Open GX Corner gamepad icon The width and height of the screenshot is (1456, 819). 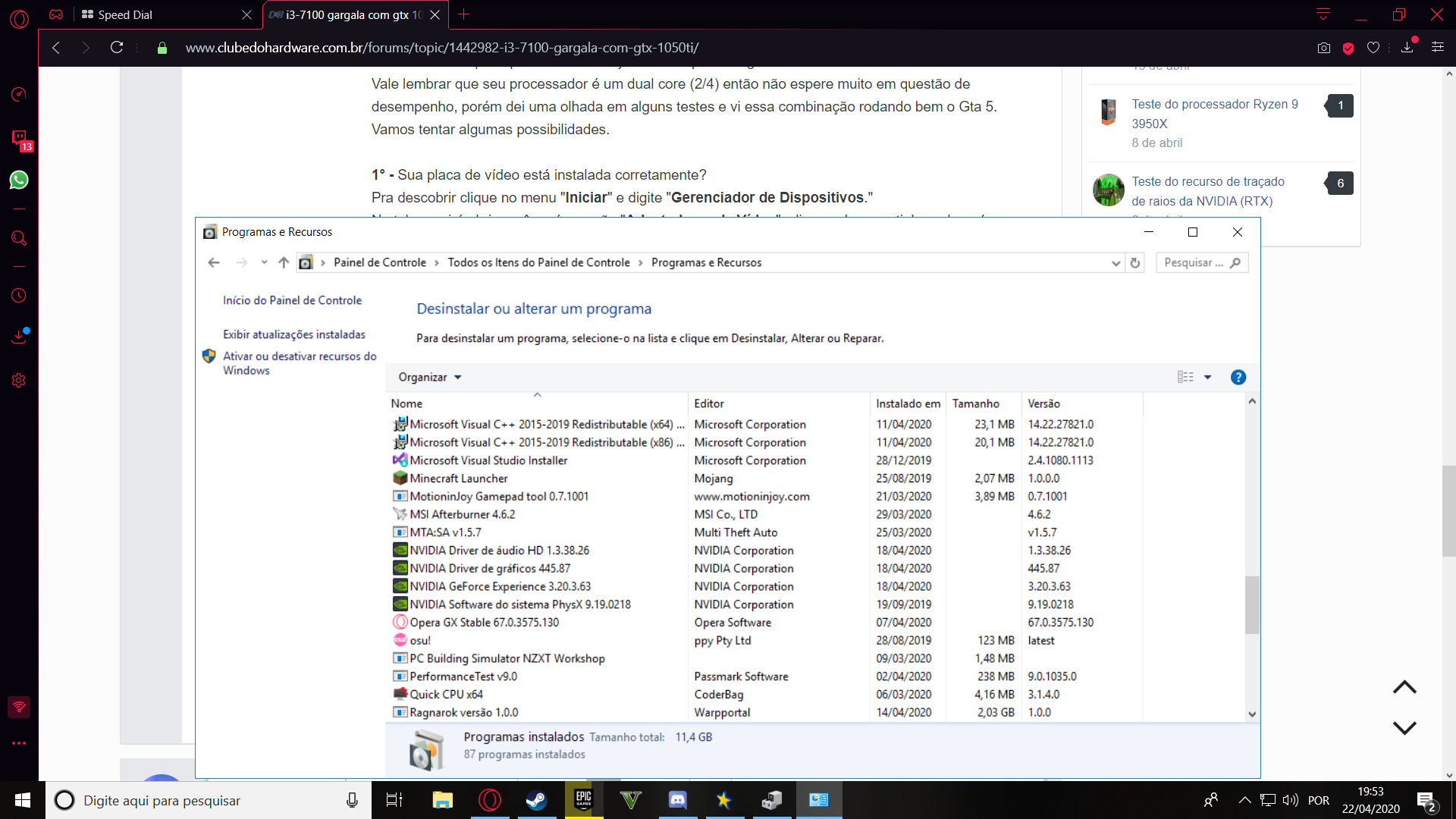click(56, 14)
